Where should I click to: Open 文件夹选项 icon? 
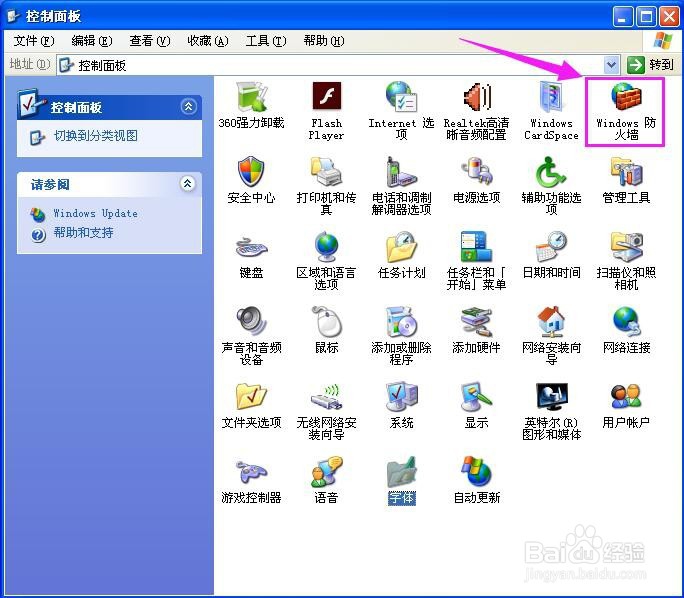251,396
